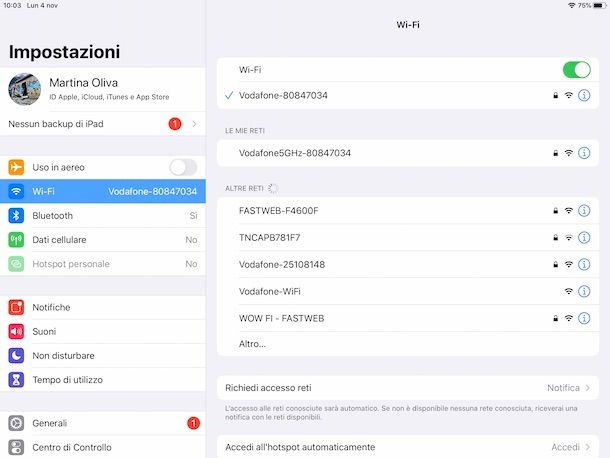
Task: Tap the status bar Wi-Fi indicator
Action: (x=571, y=5)
